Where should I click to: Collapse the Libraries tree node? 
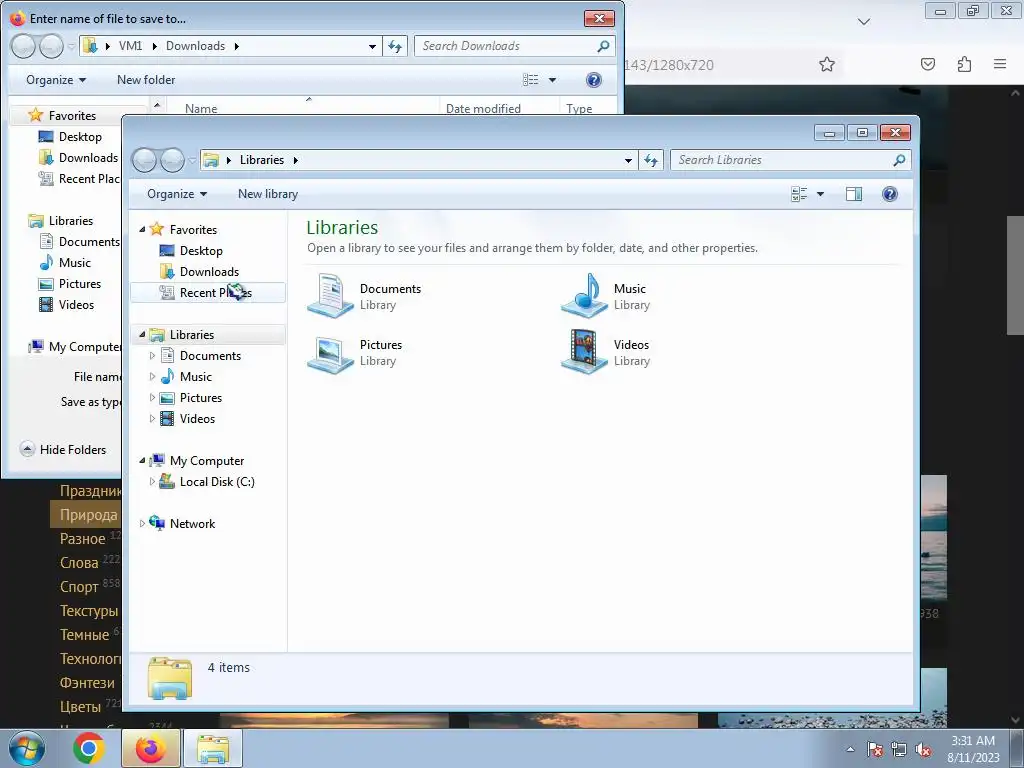pyautogui.click(x=142, y=334)
